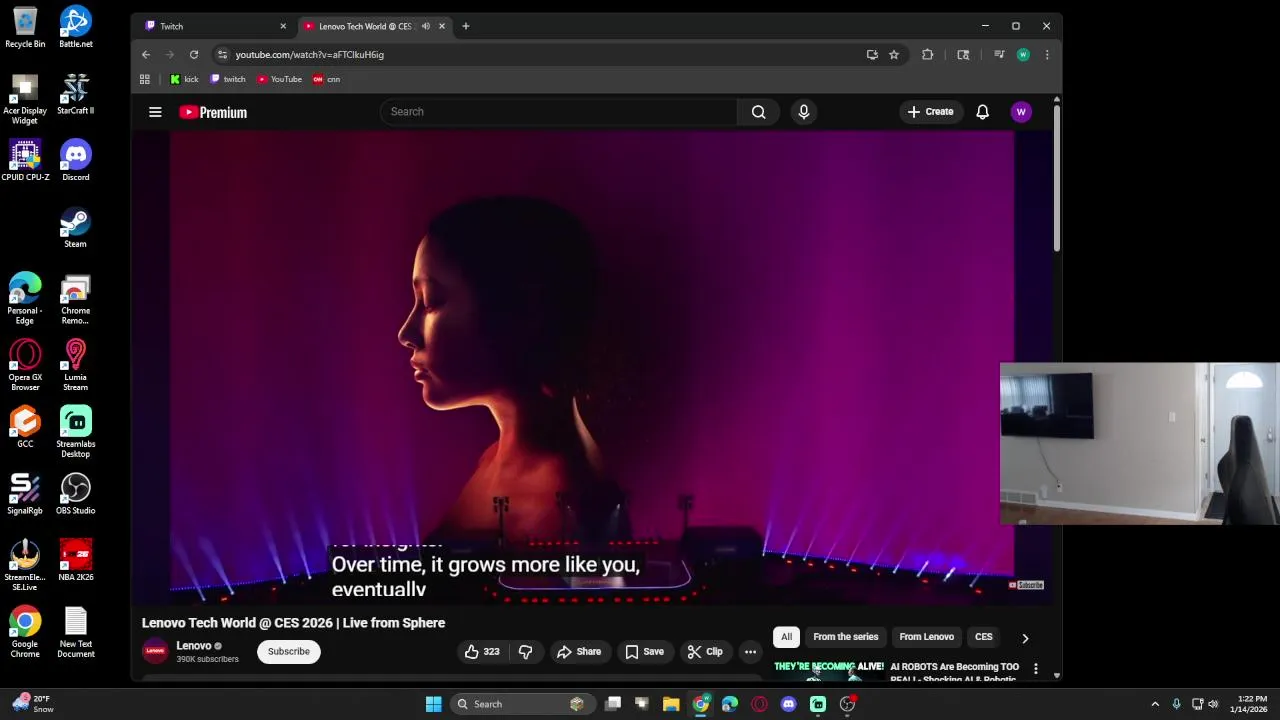
Task: Open the Lenovo channel avatar
Action: coord(155,652)
